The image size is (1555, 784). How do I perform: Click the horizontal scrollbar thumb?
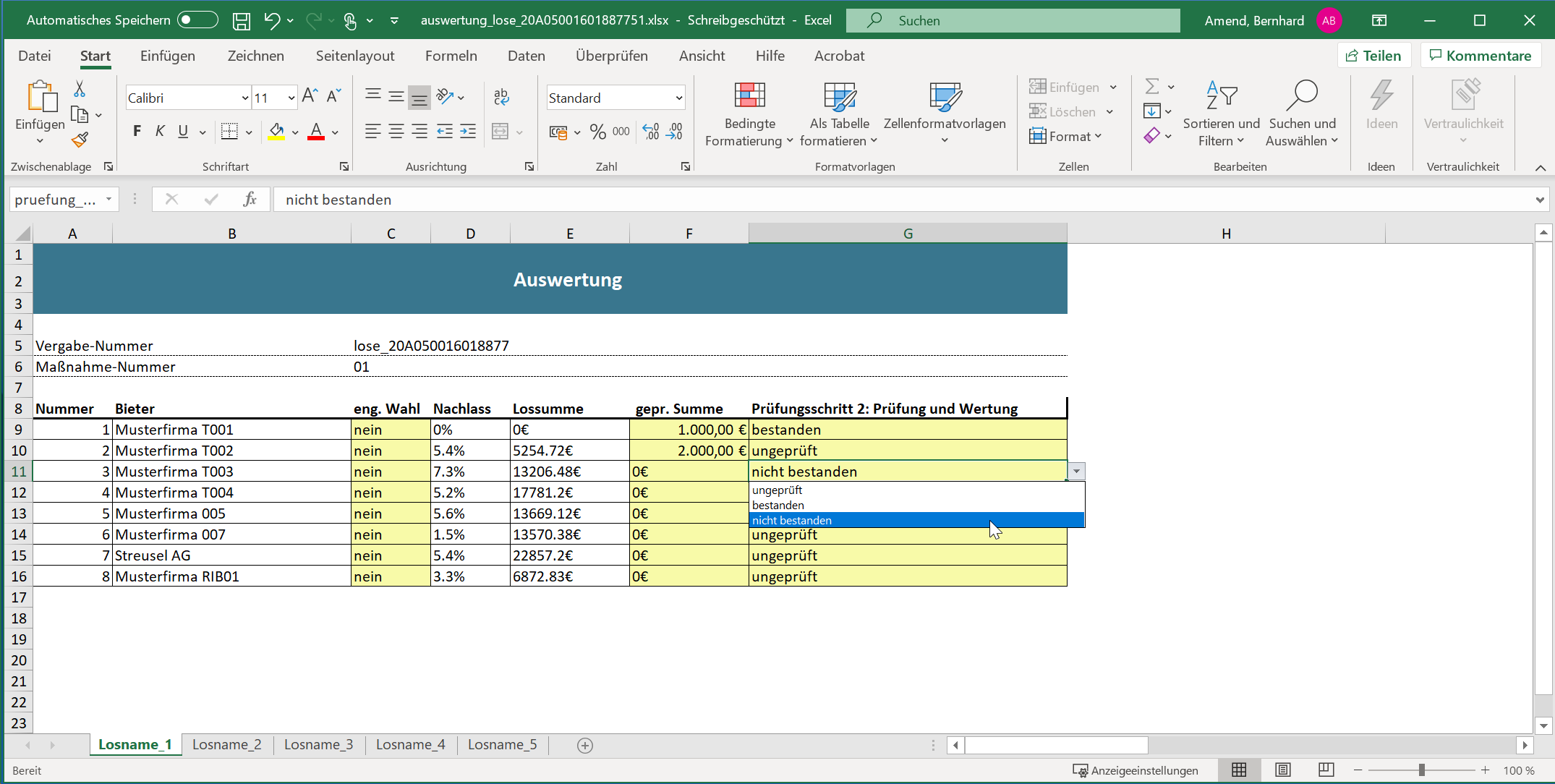click(x=1056, y=745)
